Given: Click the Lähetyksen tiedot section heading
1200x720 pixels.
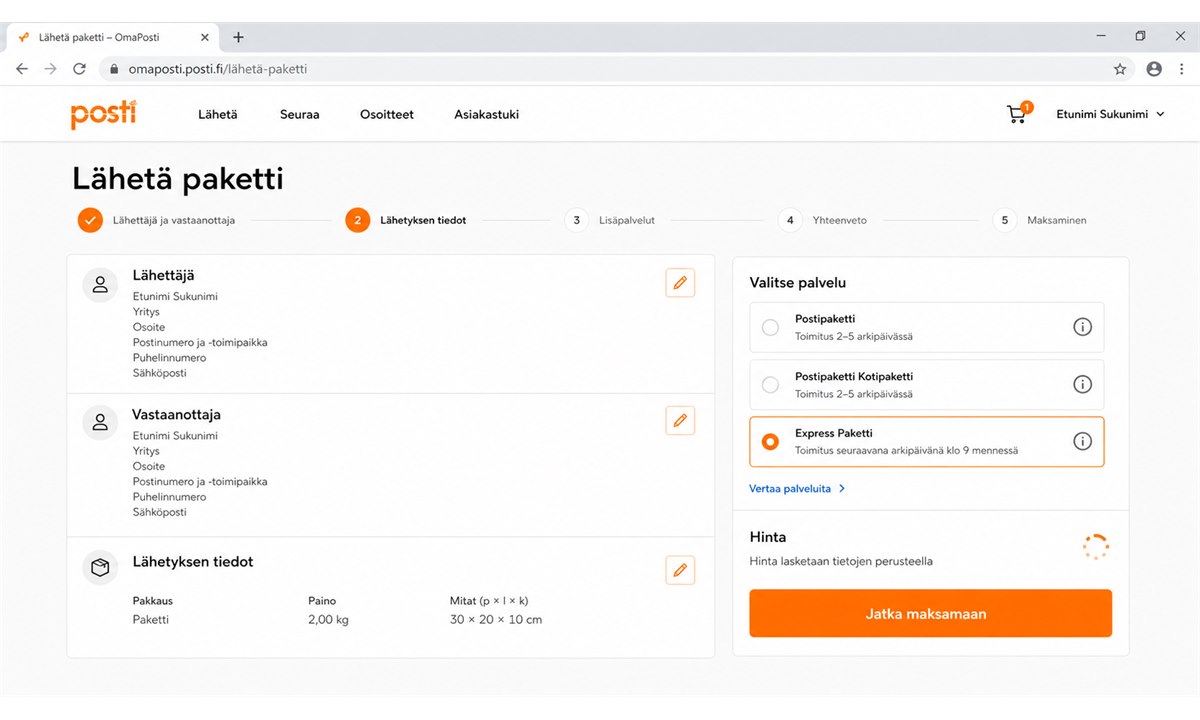Looking at the screenshot, I should (193, 562).
